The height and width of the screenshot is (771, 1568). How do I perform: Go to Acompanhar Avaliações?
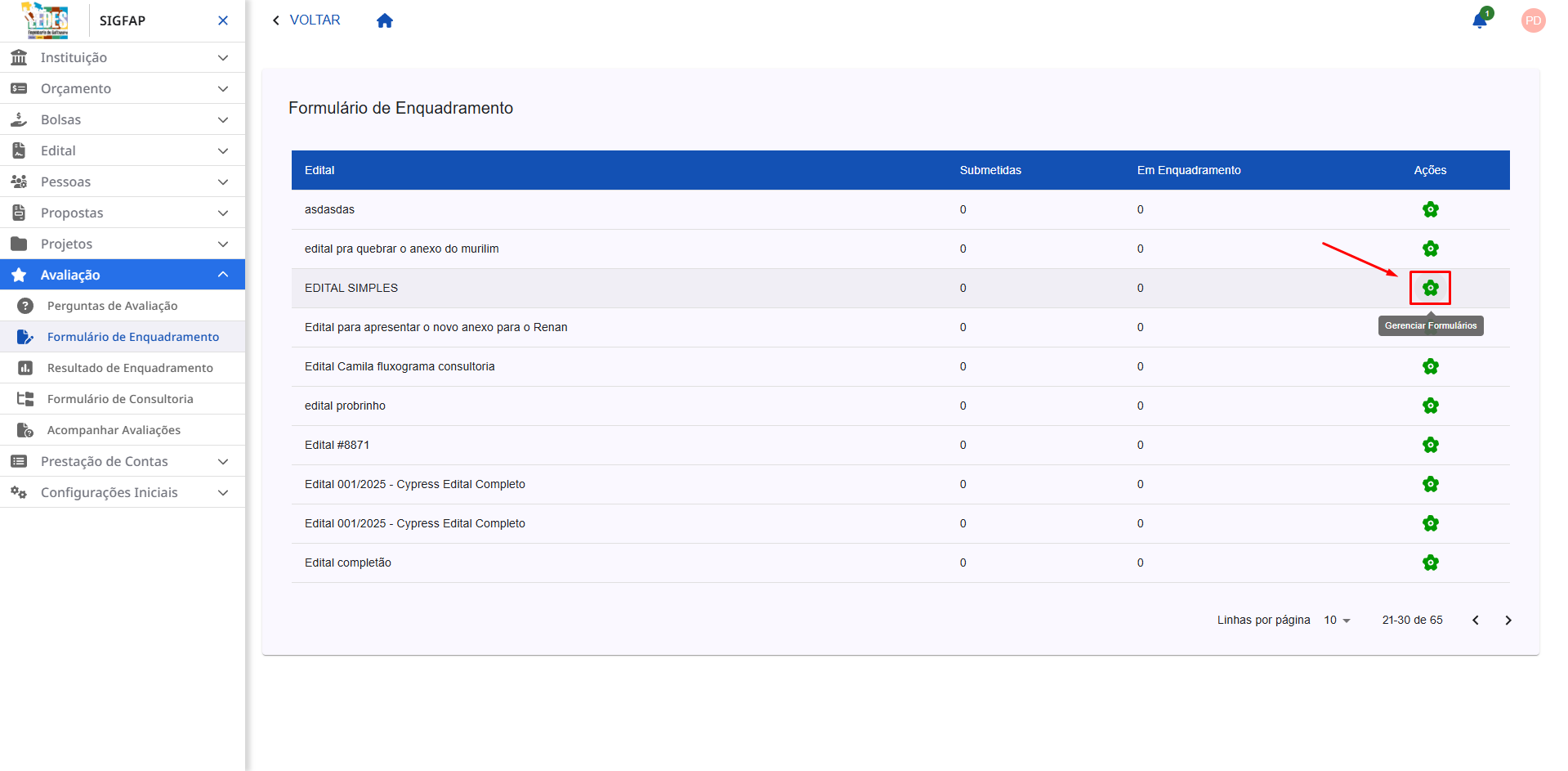coord(114,430)
